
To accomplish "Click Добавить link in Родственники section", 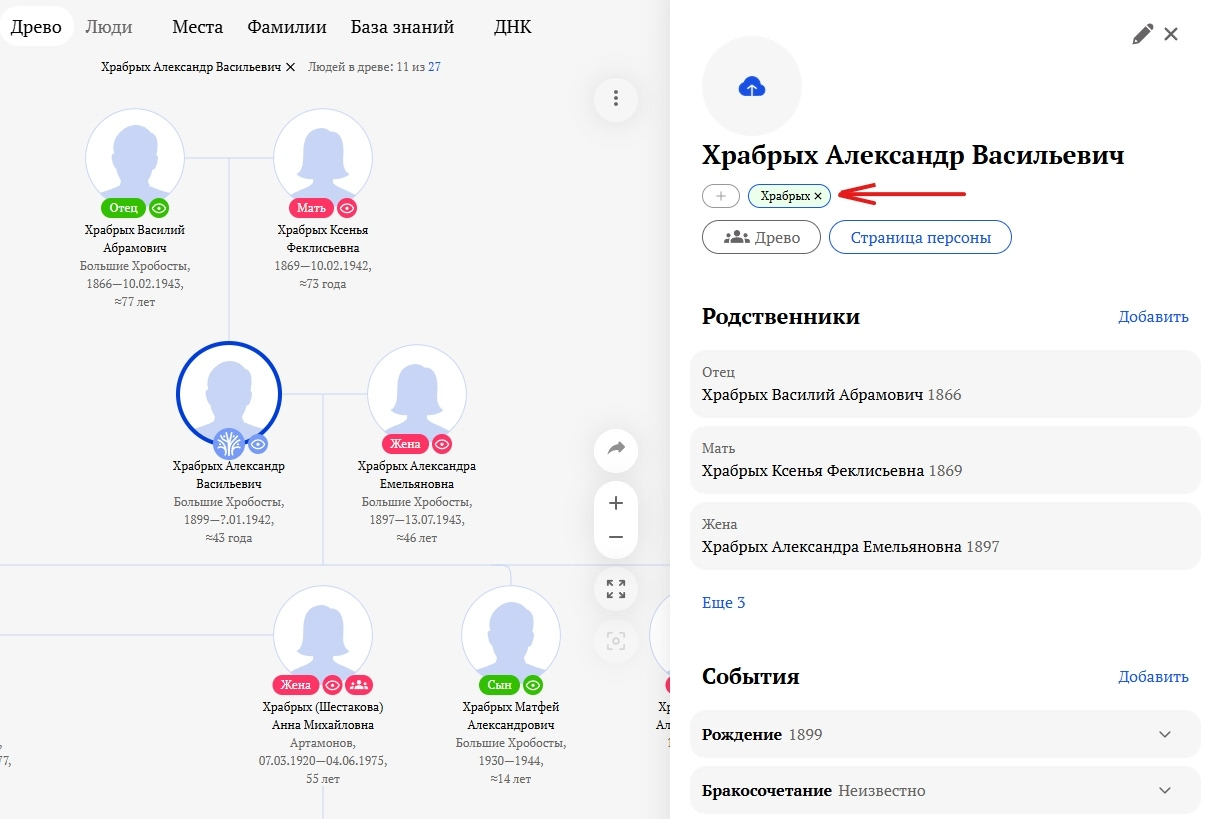I will [1153, 317].
